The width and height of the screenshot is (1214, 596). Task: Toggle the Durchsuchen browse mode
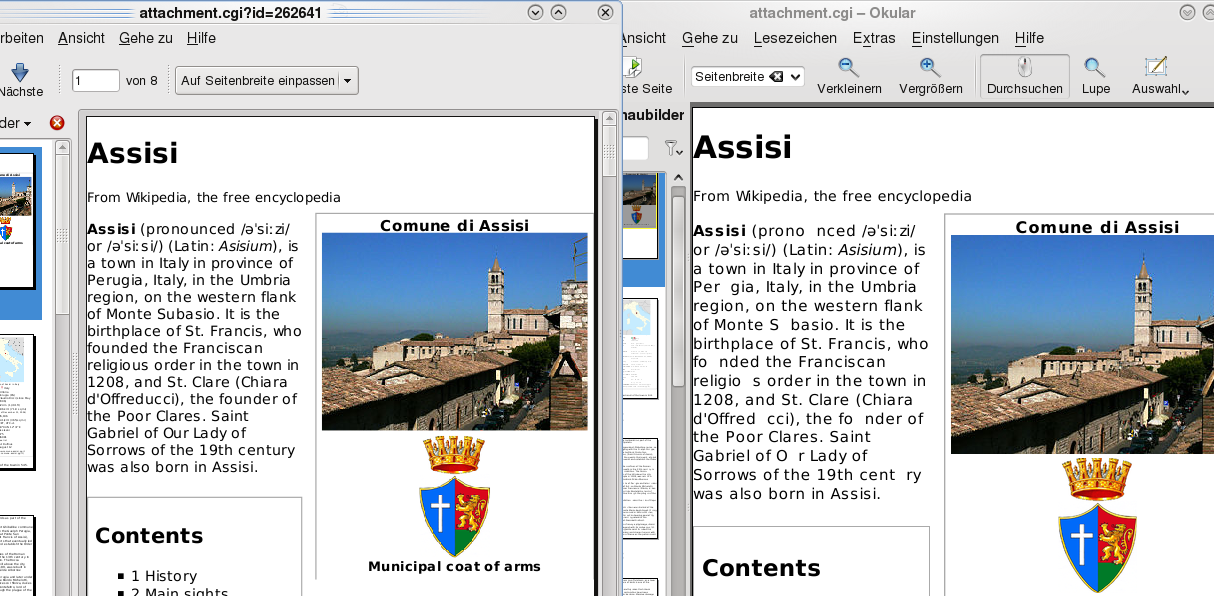click(x=1024, y=75)
